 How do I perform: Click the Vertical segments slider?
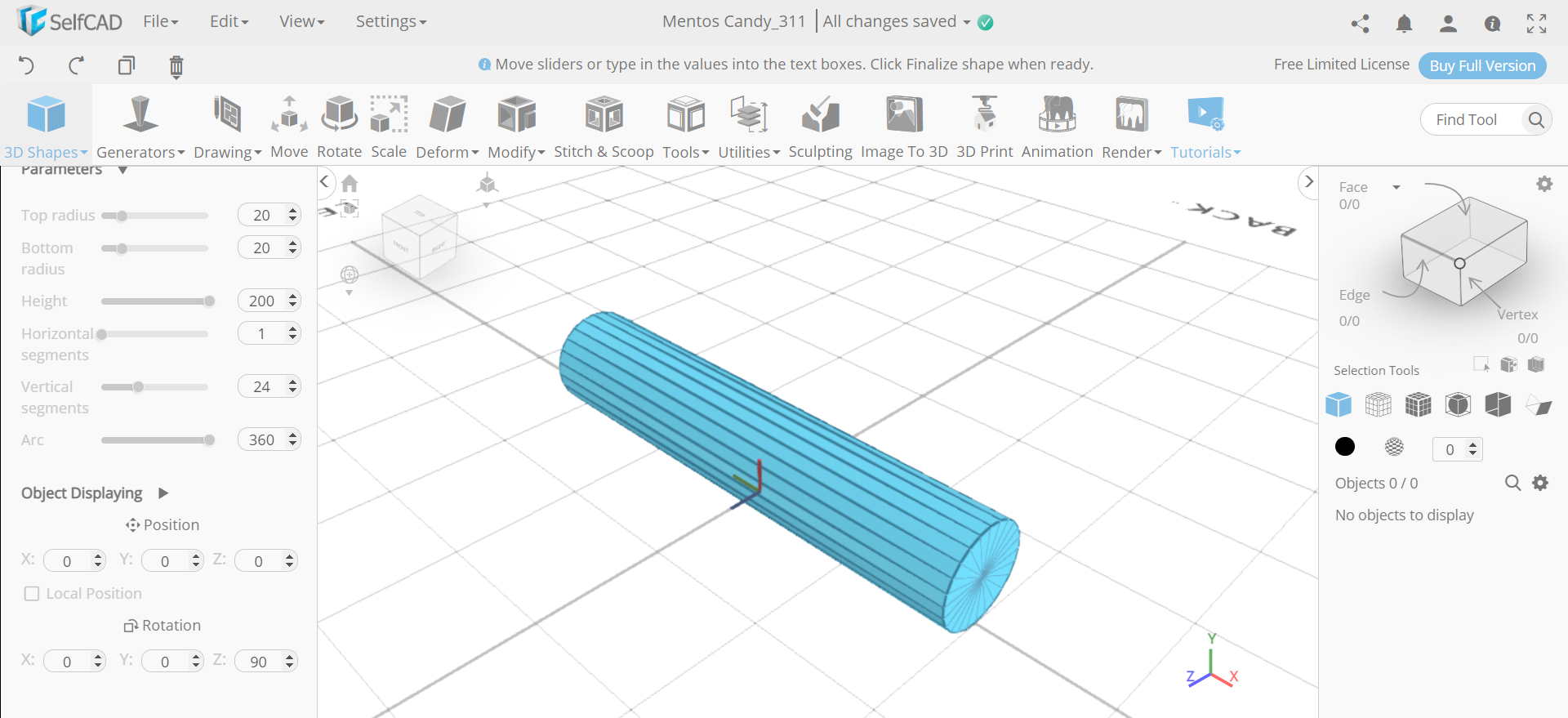click(x=154, y=387)
